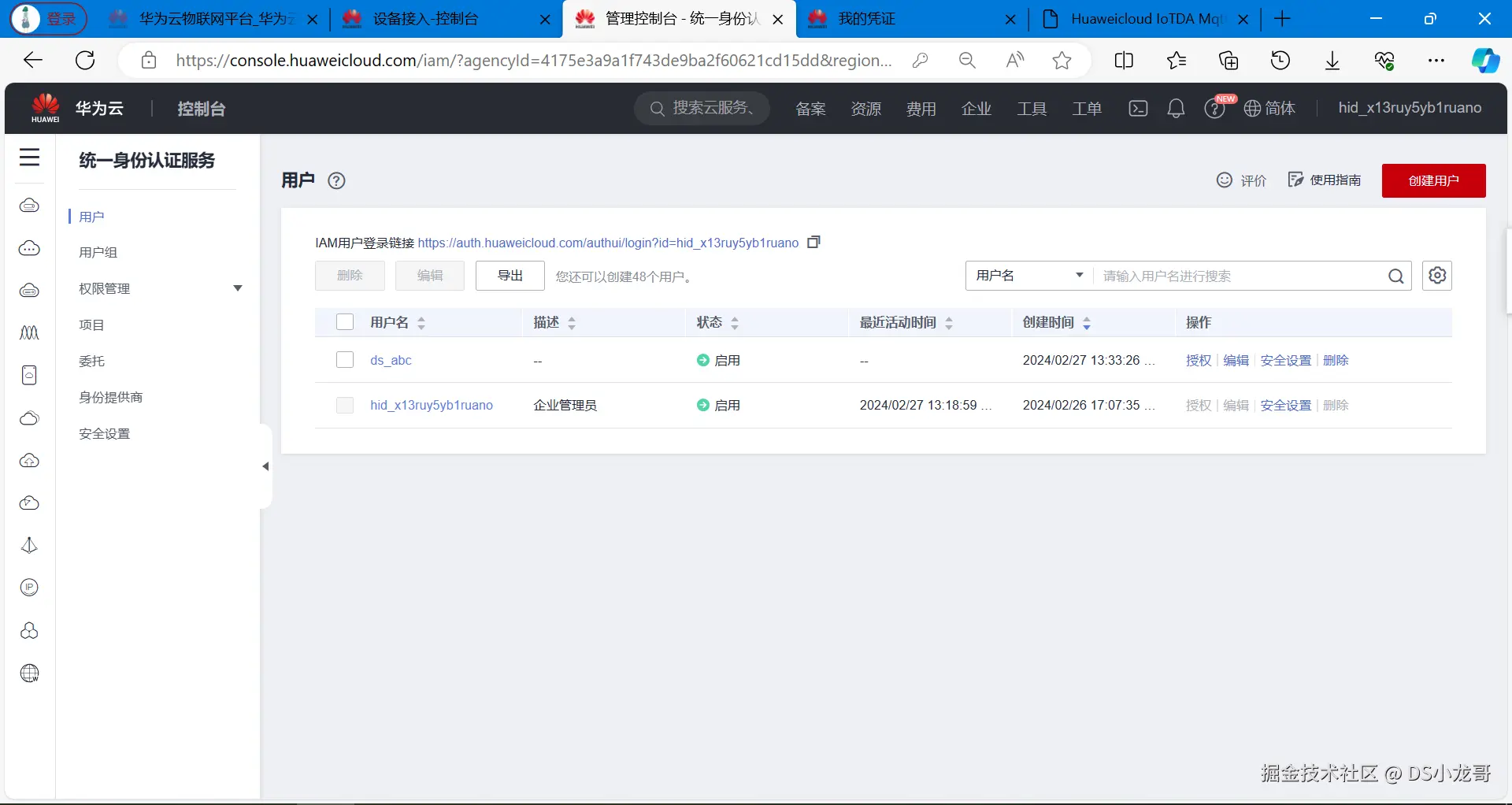Click 授权 for ds_abc user
The height and width of the screenshot is (805, 1512).
pos(1199,360)
